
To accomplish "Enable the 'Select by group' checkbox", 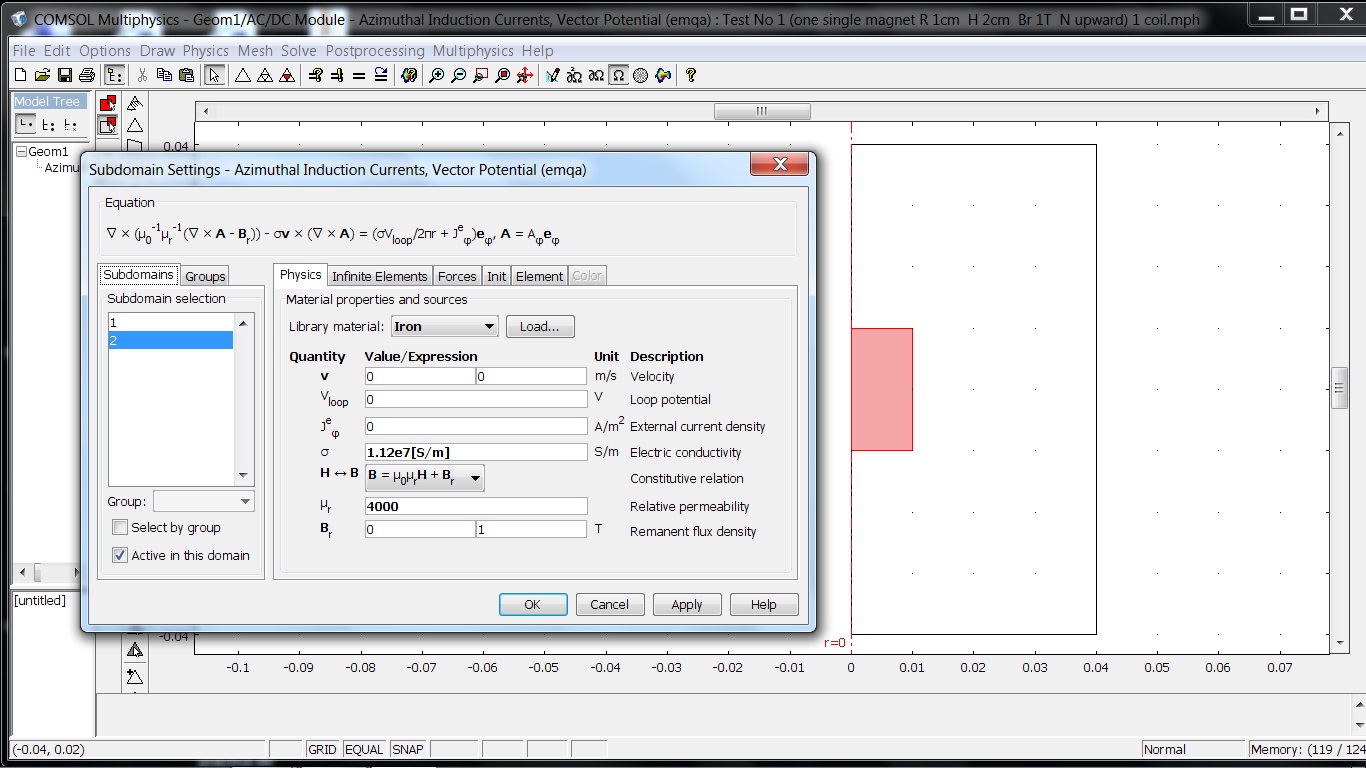I will [120, 528].
